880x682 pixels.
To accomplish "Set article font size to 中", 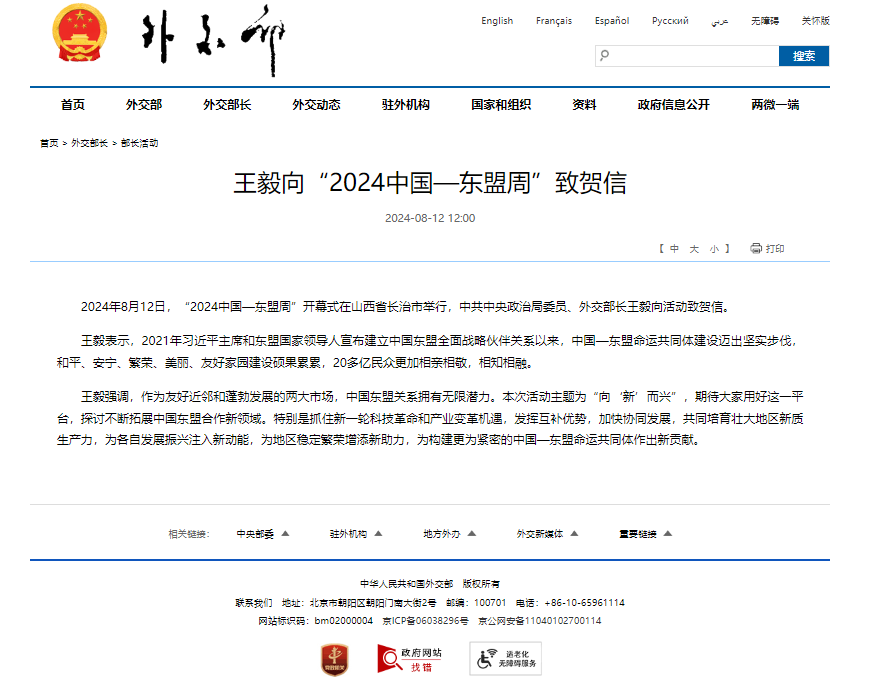I will tap(675, 249).
